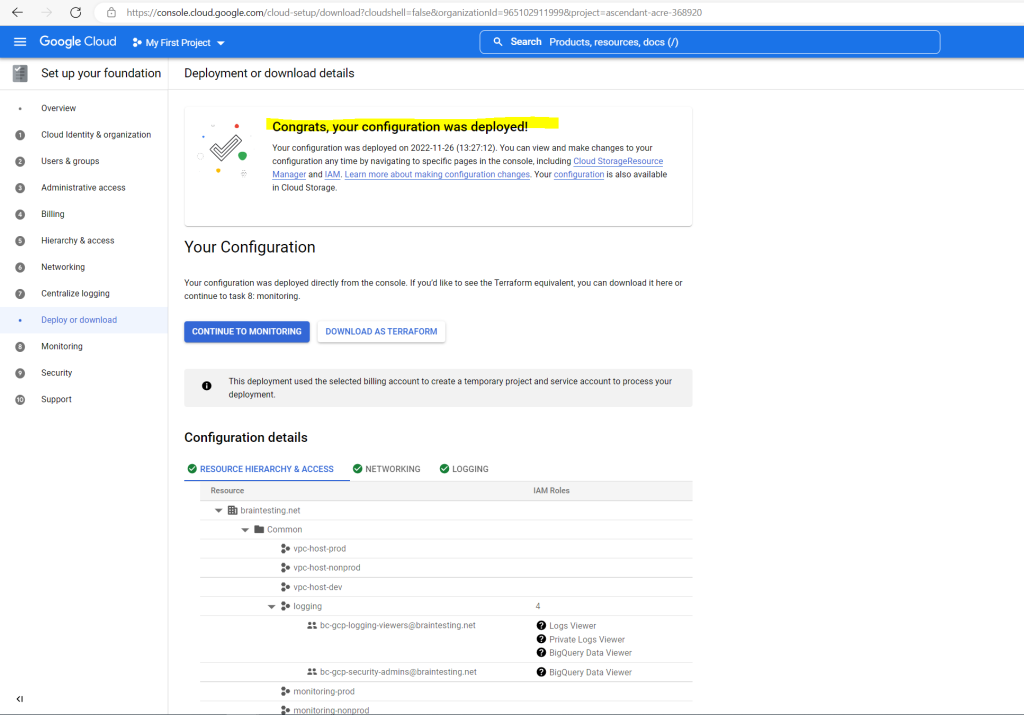Click step 1 number badge in sidebar
This screenshot has height=715, width=1024.
coord(20,135)
